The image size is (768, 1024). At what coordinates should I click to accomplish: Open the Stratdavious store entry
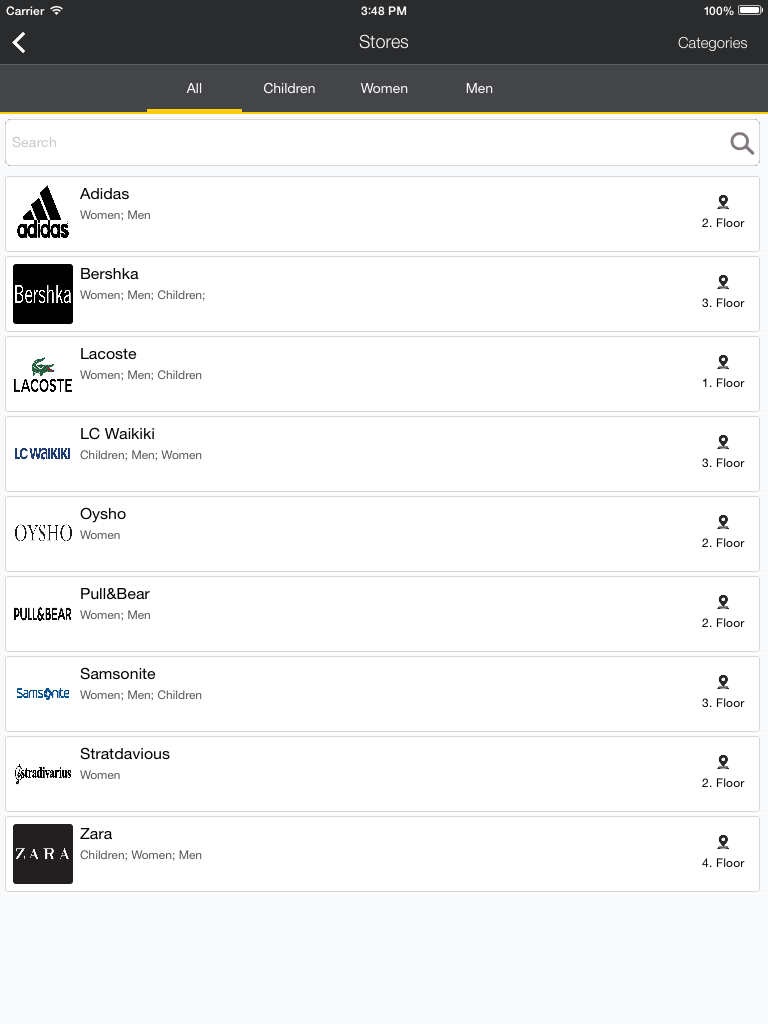pyautogui.click(x=382, y=774)
